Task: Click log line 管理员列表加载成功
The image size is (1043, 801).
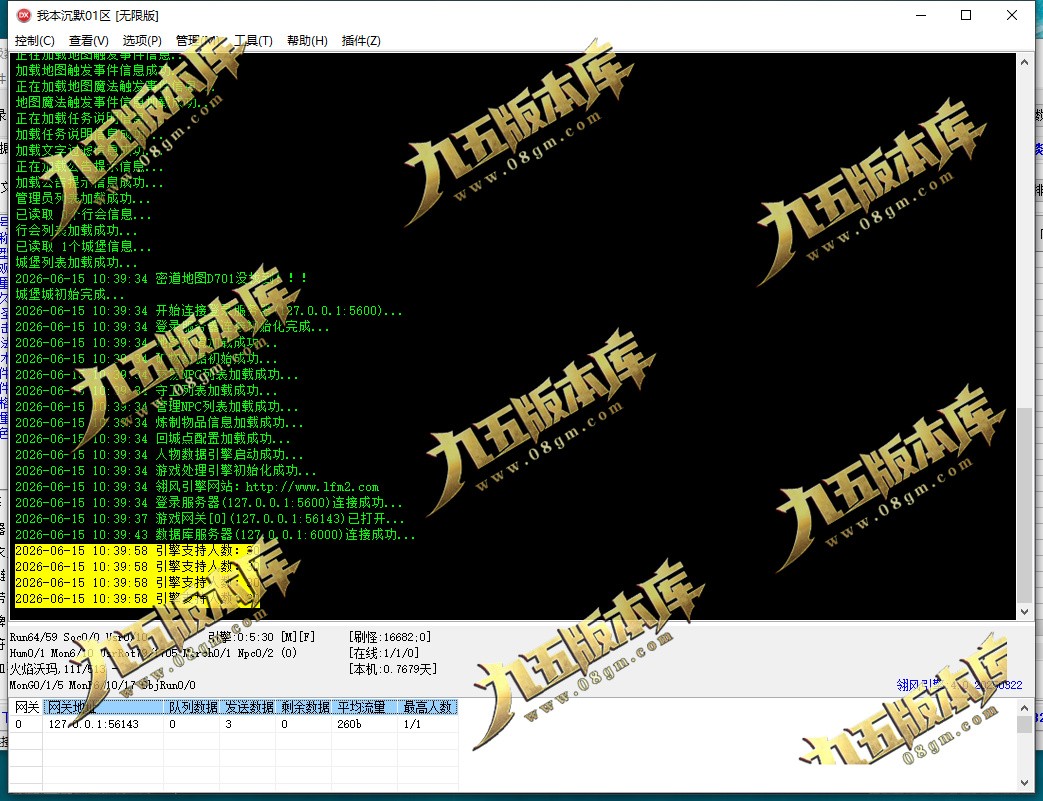Action: tap(83, 199)
